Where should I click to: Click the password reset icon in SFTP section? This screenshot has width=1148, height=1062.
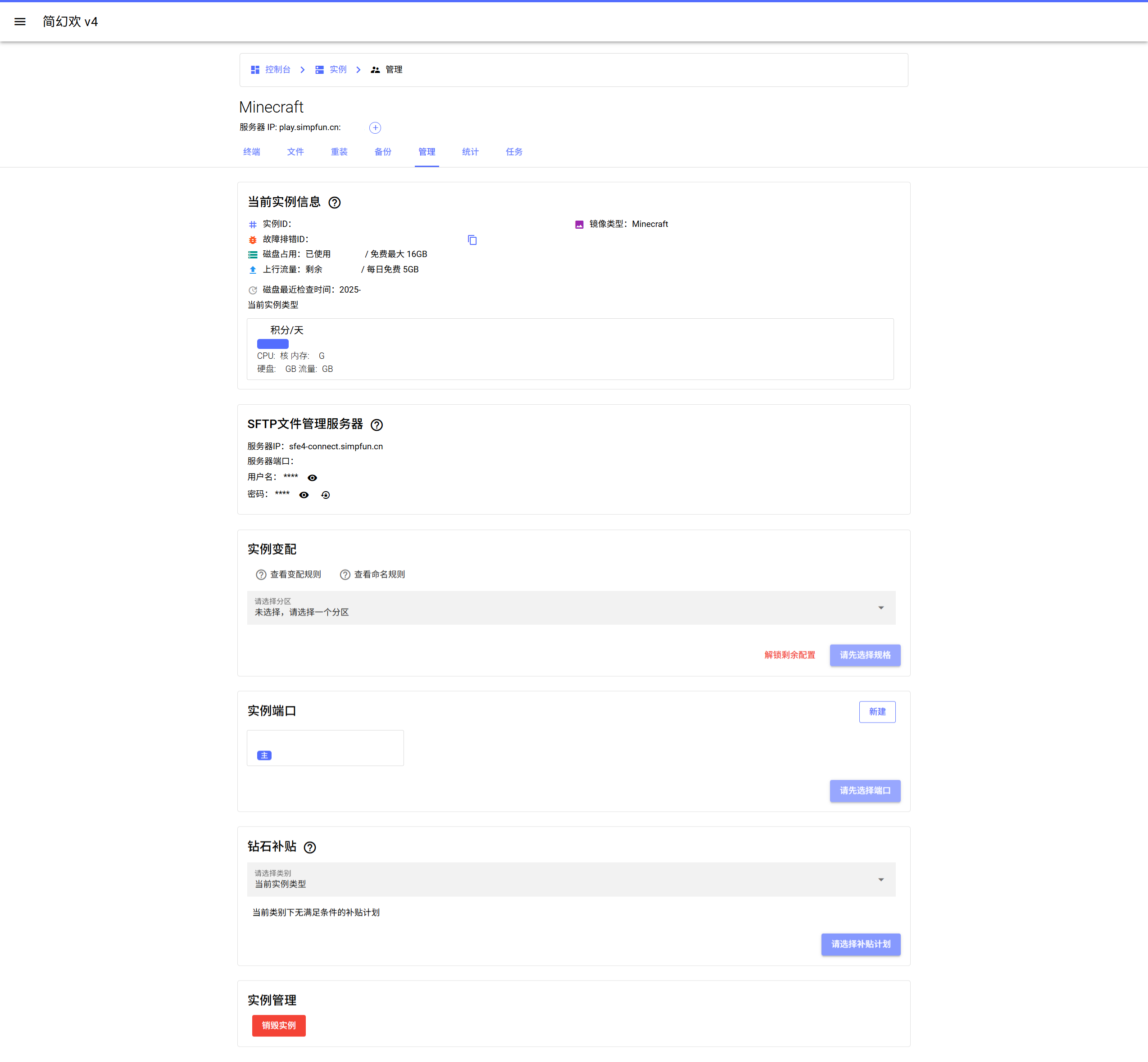click(x=325, y=495)
